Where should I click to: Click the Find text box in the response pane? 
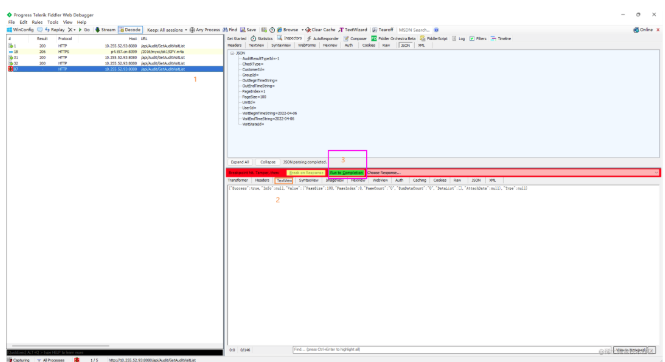[452, 350]
